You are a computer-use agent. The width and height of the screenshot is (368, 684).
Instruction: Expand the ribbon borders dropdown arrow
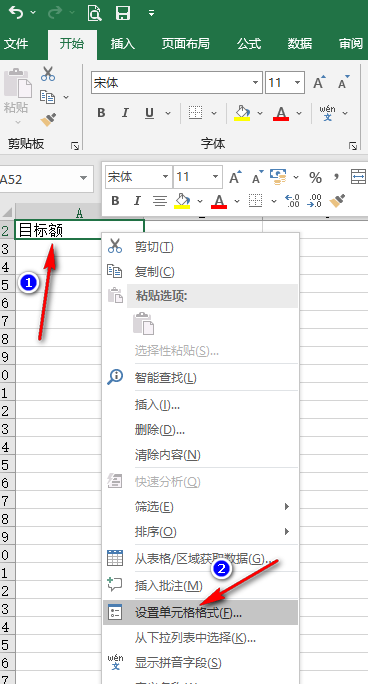click(x=214, y=113)
